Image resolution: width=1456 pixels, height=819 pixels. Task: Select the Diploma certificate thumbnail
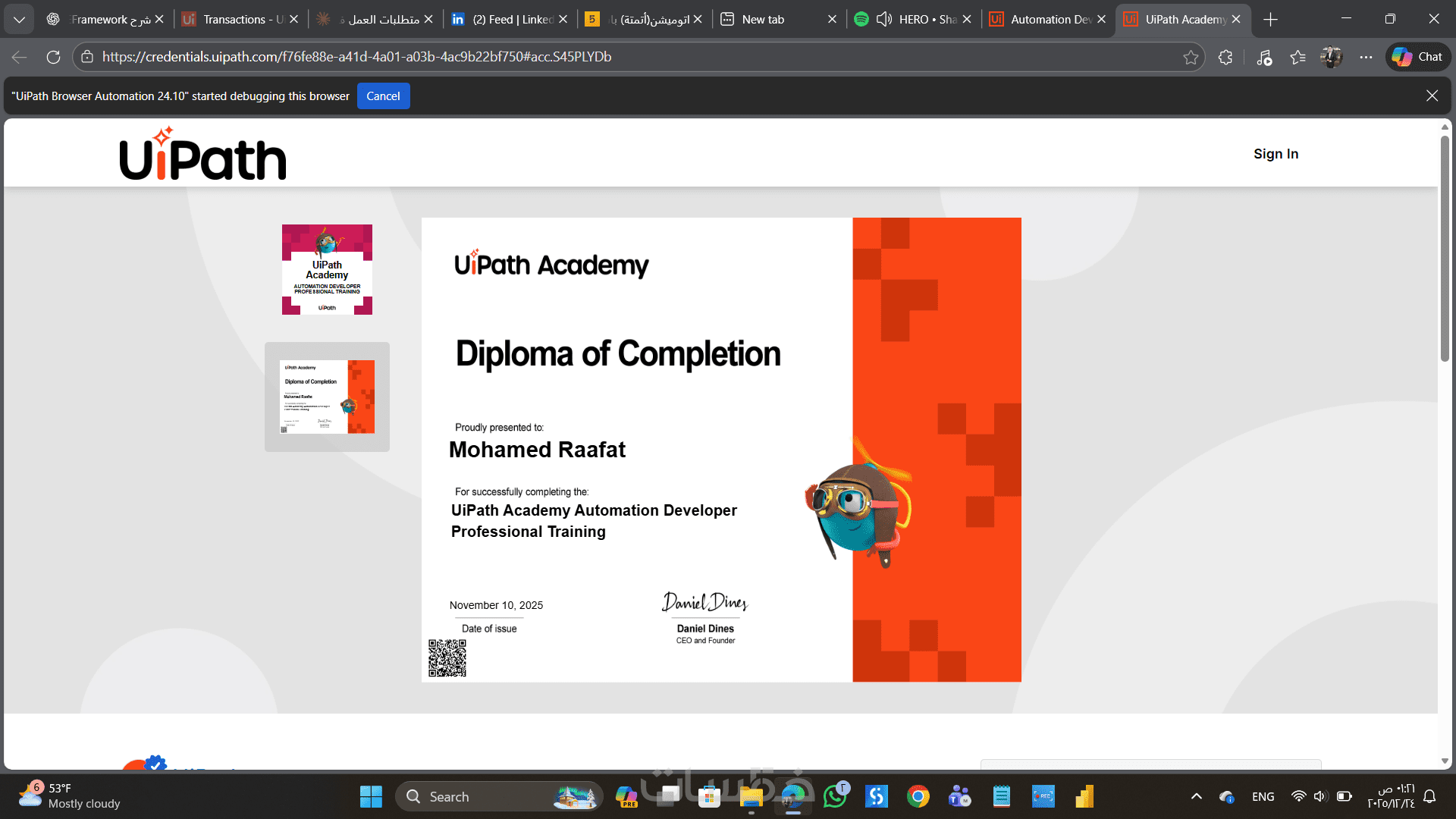point(327,397)
